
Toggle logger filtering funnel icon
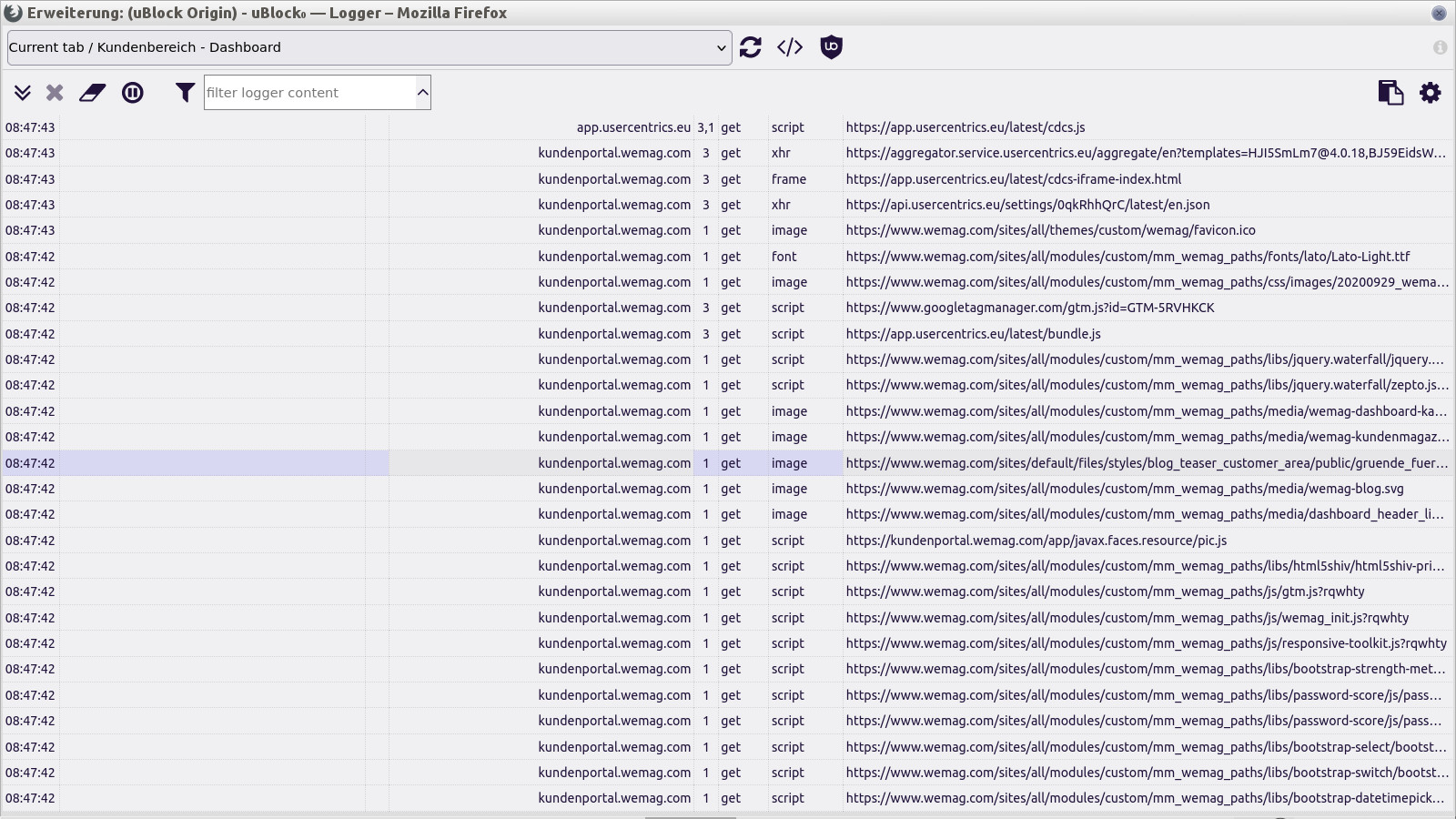[186, 93]
